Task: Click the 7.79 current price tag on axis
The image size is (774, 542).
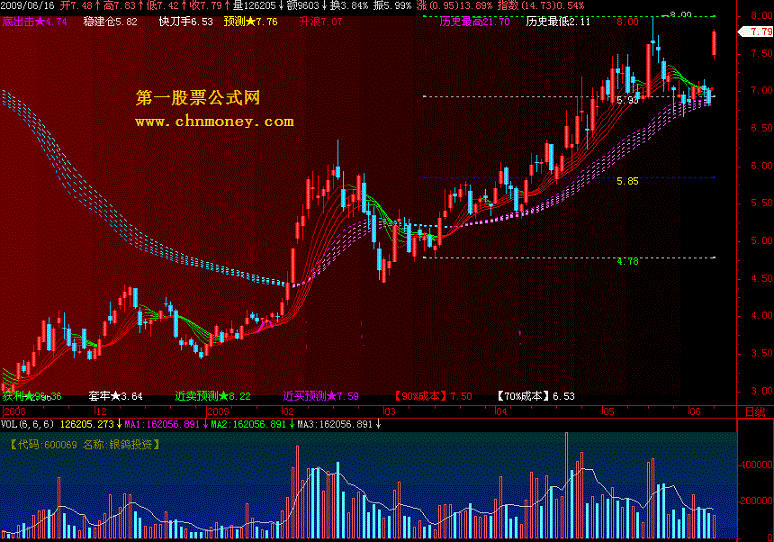Action: pos(758,32)
